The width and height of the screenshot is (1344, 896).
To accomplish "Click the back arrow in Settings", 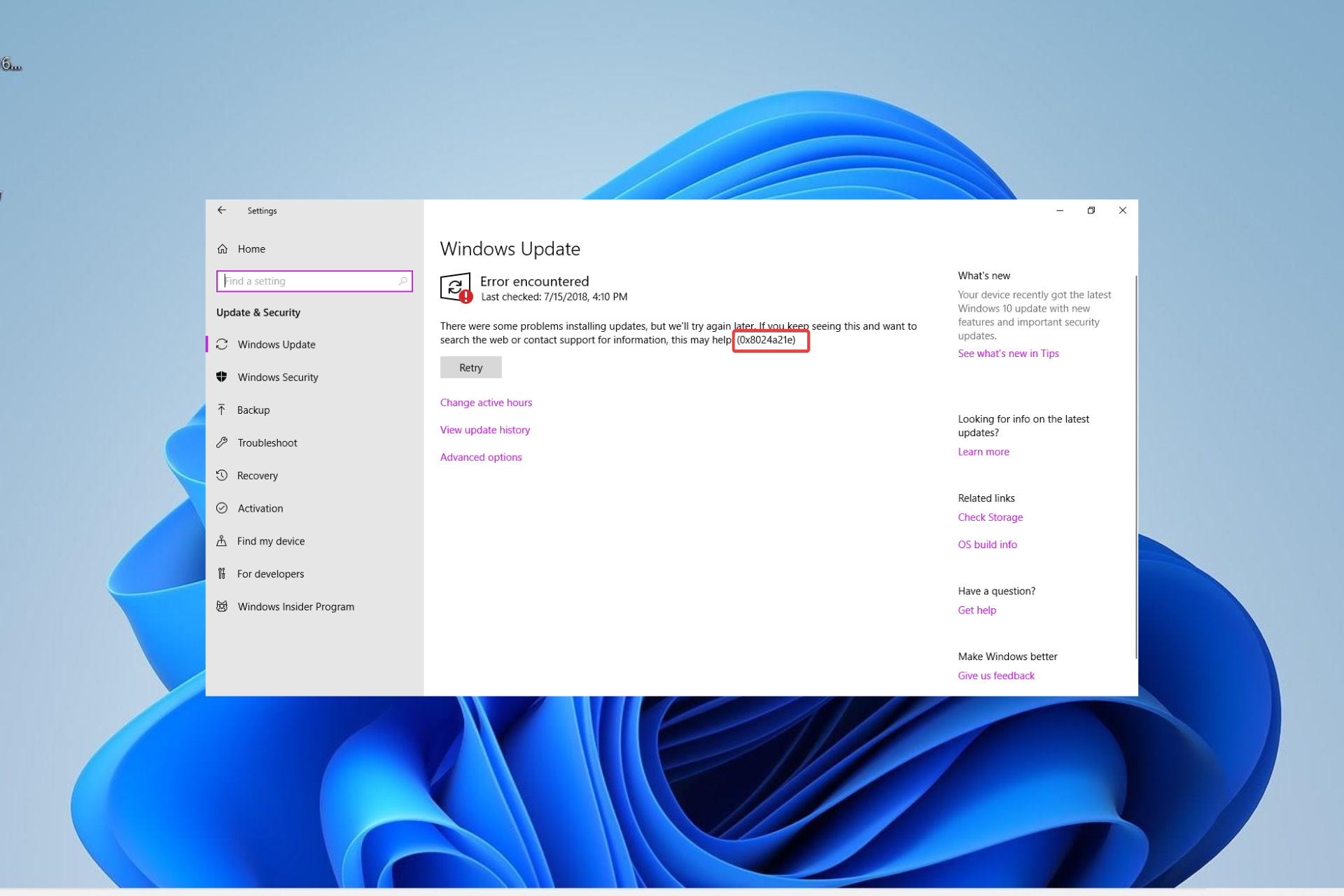I will pos(221,210).
